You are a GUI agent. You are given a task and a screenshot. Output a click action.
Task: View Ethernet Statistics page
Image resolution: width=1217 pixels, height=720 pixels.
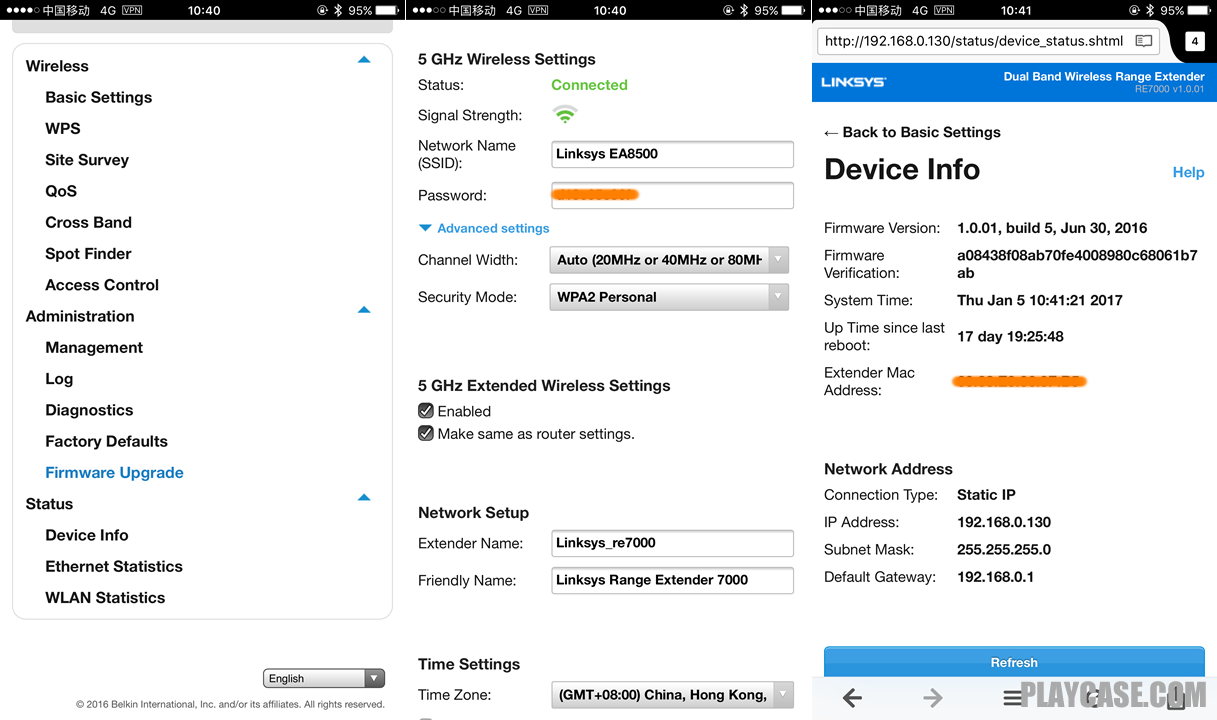tap(114, 566)
